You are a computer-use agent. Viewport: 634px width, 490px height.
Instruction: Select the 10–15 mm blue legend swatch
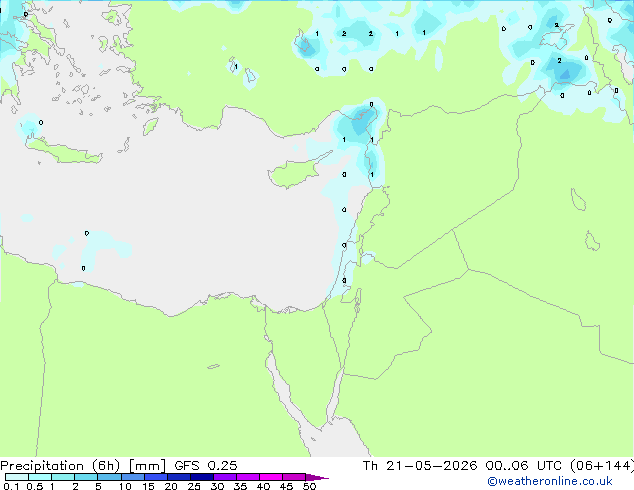(133, 477)
